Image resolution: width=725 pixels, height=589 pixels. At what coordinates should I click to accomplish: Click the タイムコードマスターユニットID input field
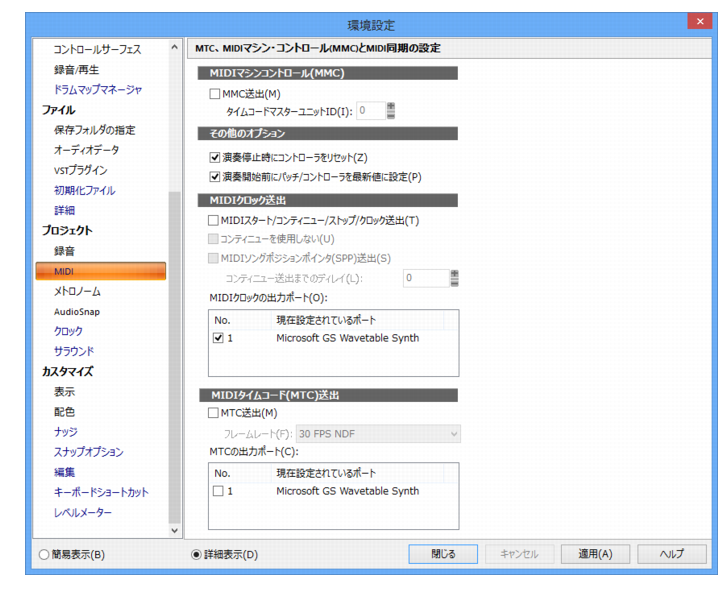371,110
